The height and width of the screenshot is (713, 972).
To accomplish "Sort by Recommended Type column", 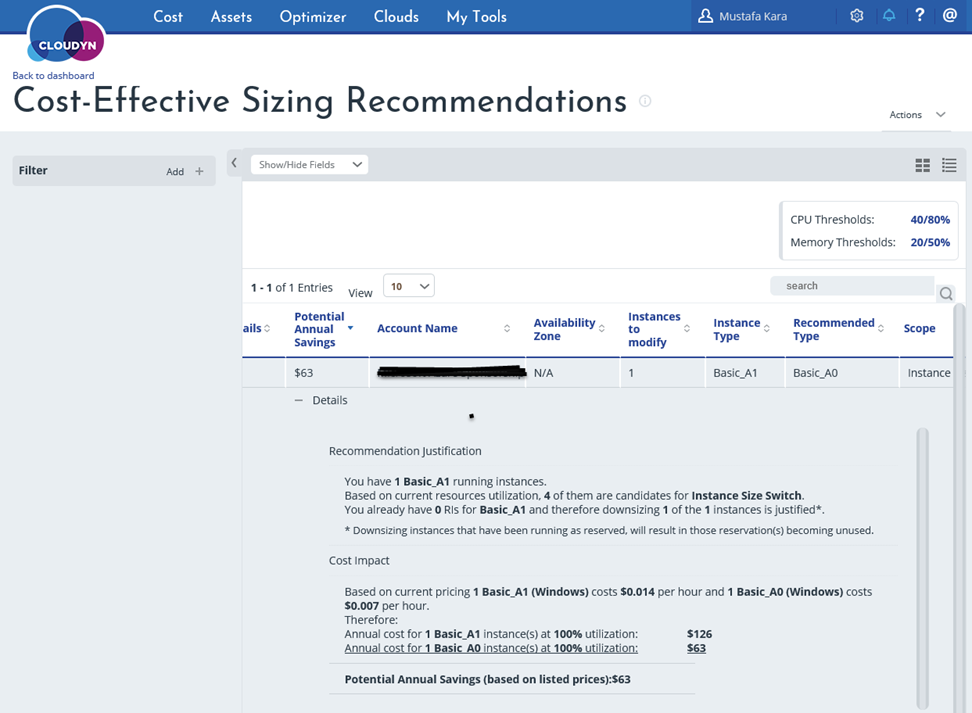I will click(x=881, y=329).
